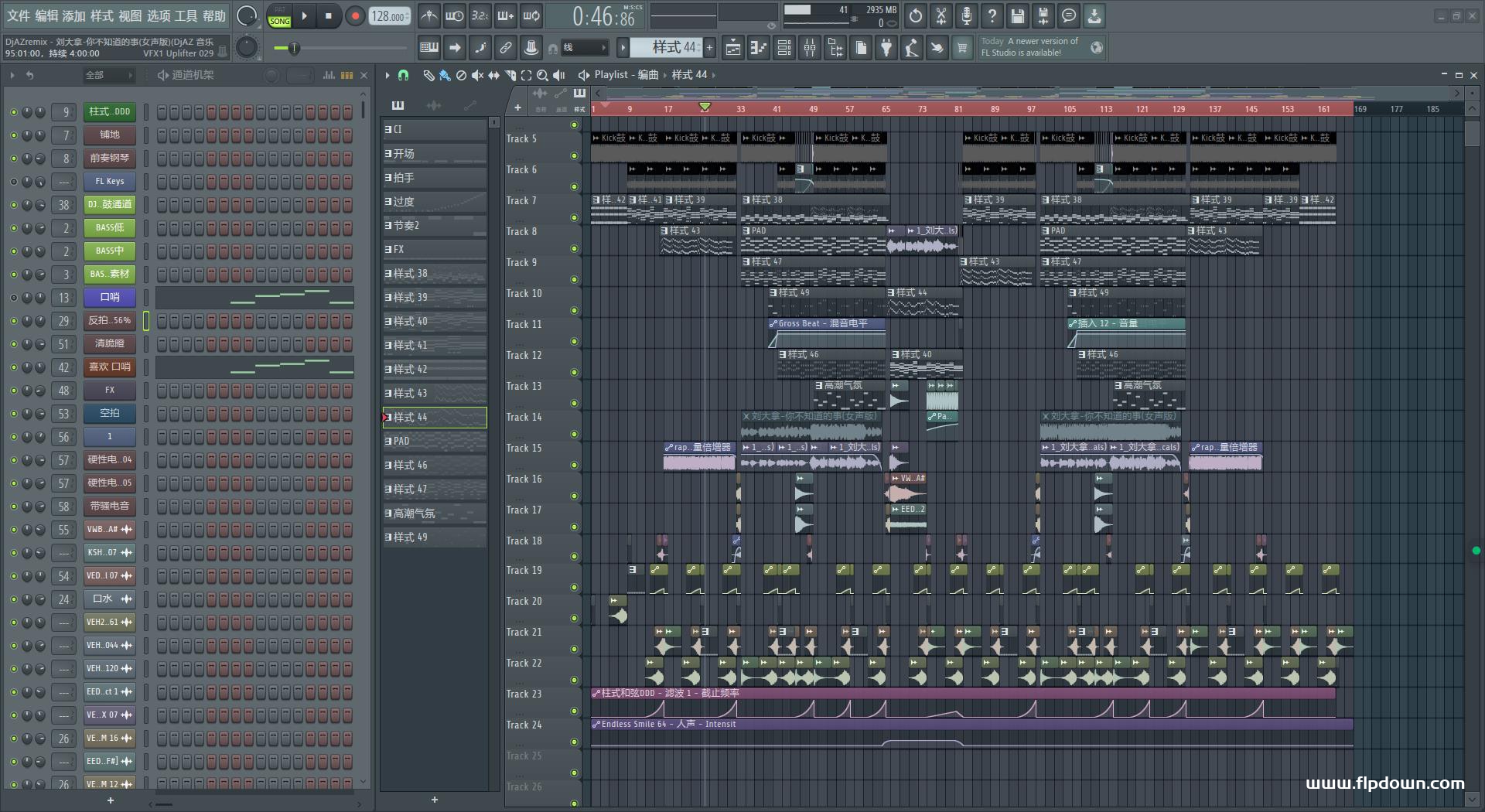Viewport: 1485px width, 812px height.
Task: Toggle the playlist magnet snap icon
Action: pyautogui.click(x=403, y=75)
